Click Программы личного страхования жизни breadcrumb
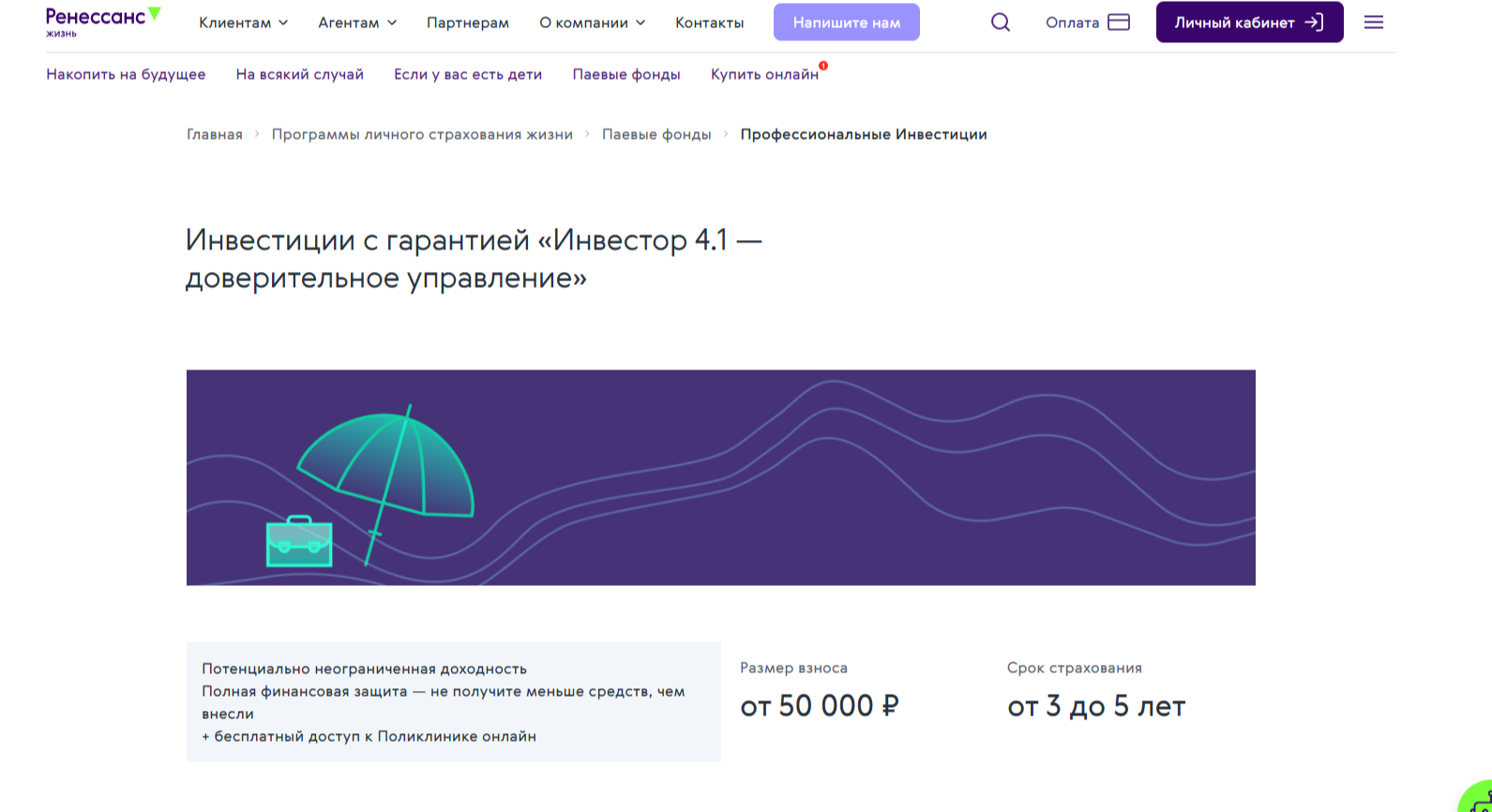The height and width of the screenshot is (812, 1492). point(422,134)
